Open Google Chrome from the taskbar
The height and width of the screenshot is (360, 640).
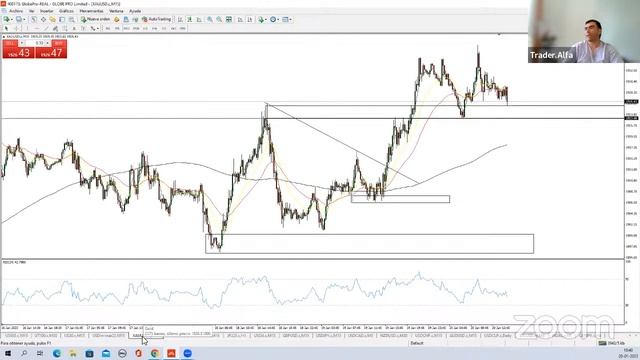[x=155, y=353]
